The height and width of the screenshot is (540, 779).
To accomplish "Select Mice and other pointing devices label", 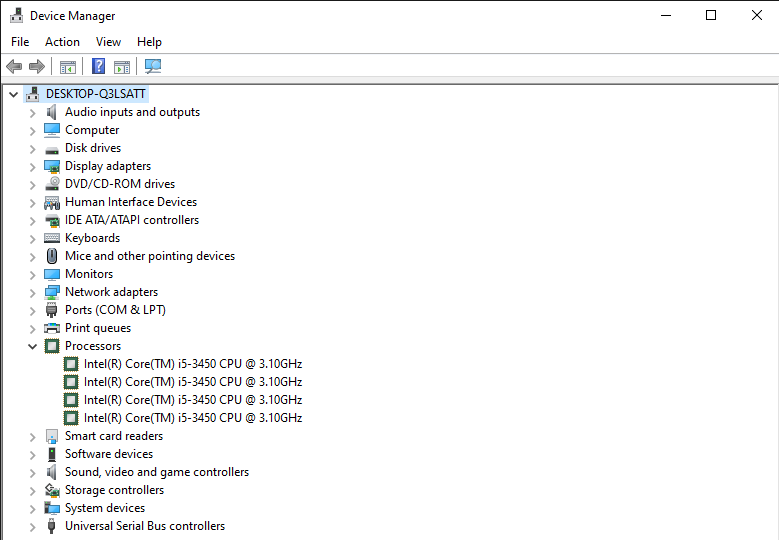I will click(150, 256).
